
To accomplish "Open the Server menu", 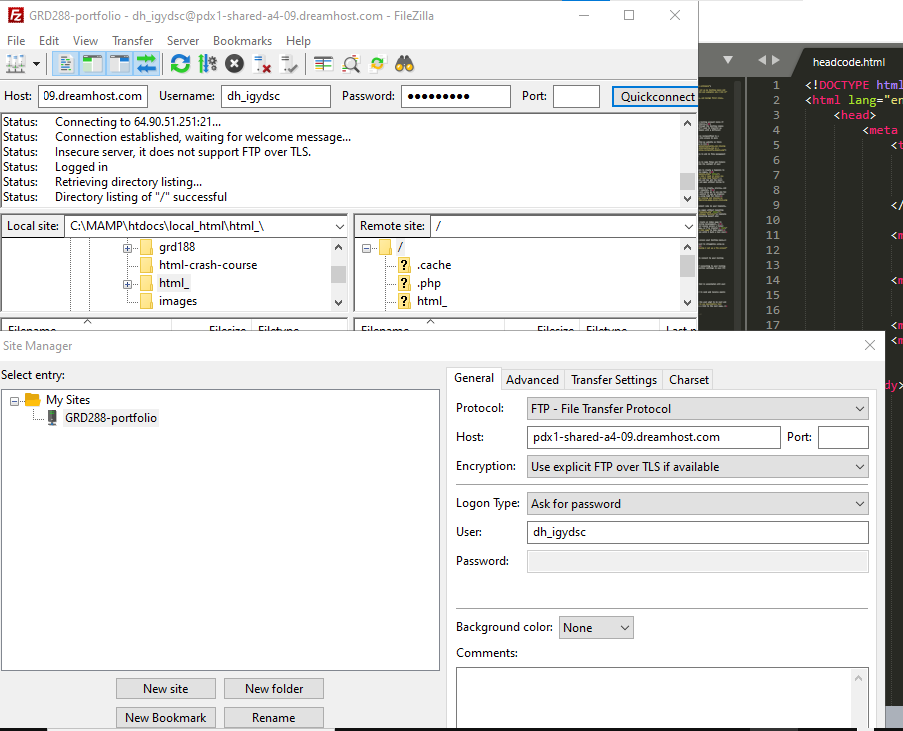I will 183,41.
